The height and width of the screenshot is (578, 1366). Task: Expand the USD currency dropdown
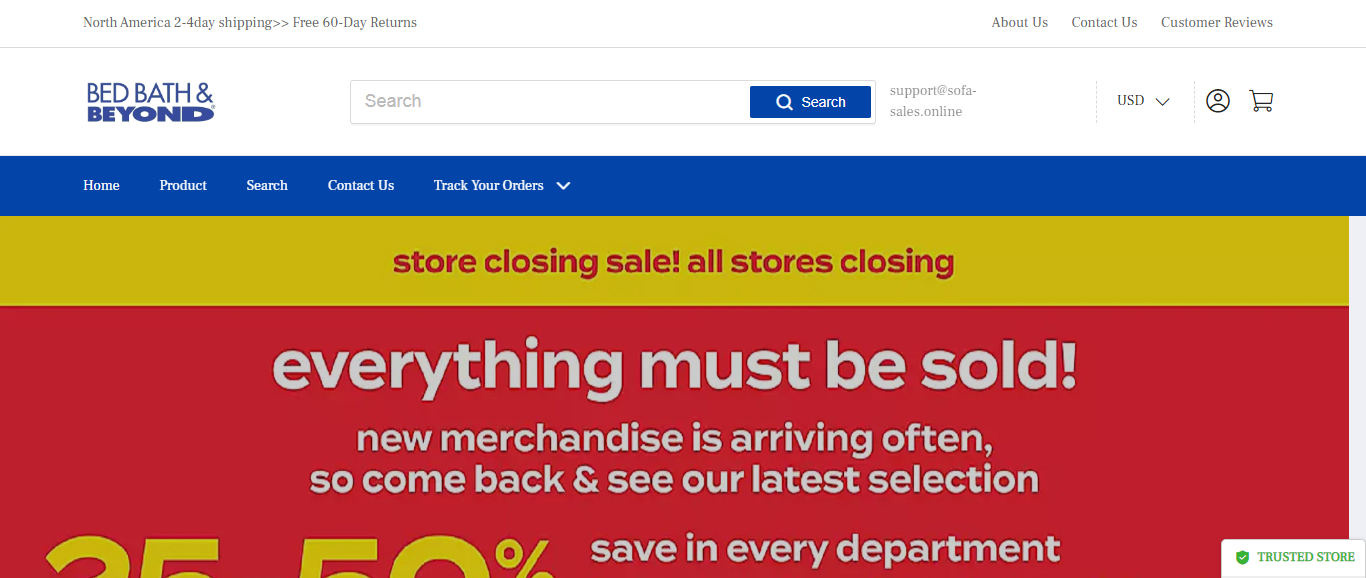click(1143, 101)
